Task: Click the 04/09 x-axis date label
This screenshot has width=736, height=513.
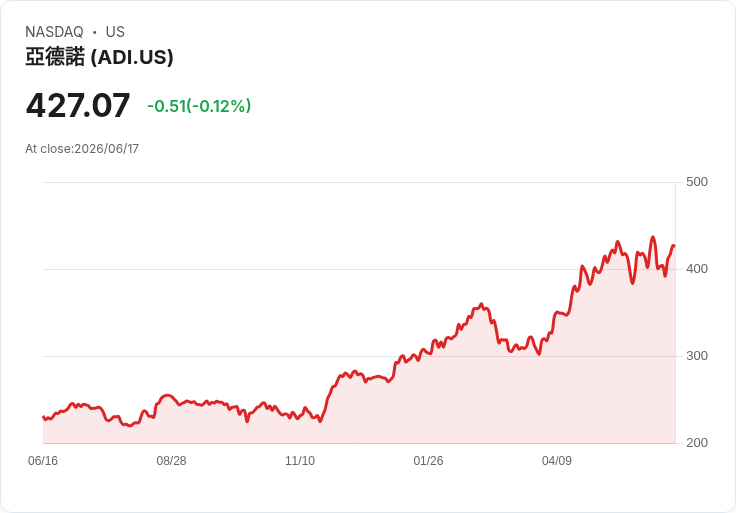Action: tap(557, 461)
